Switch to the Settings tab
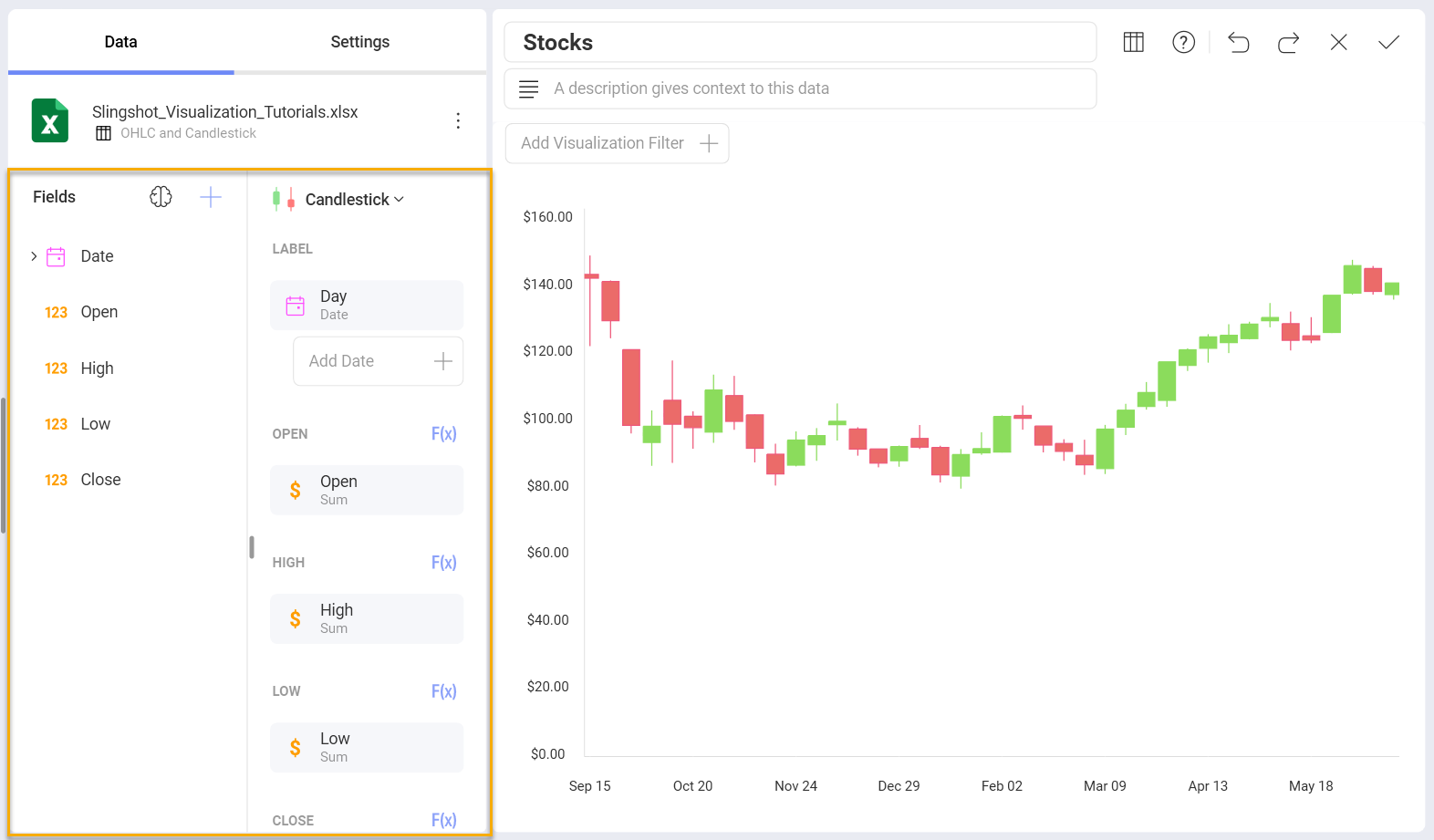The width and height of the screenshot is (1434, 840). point(359,42)
